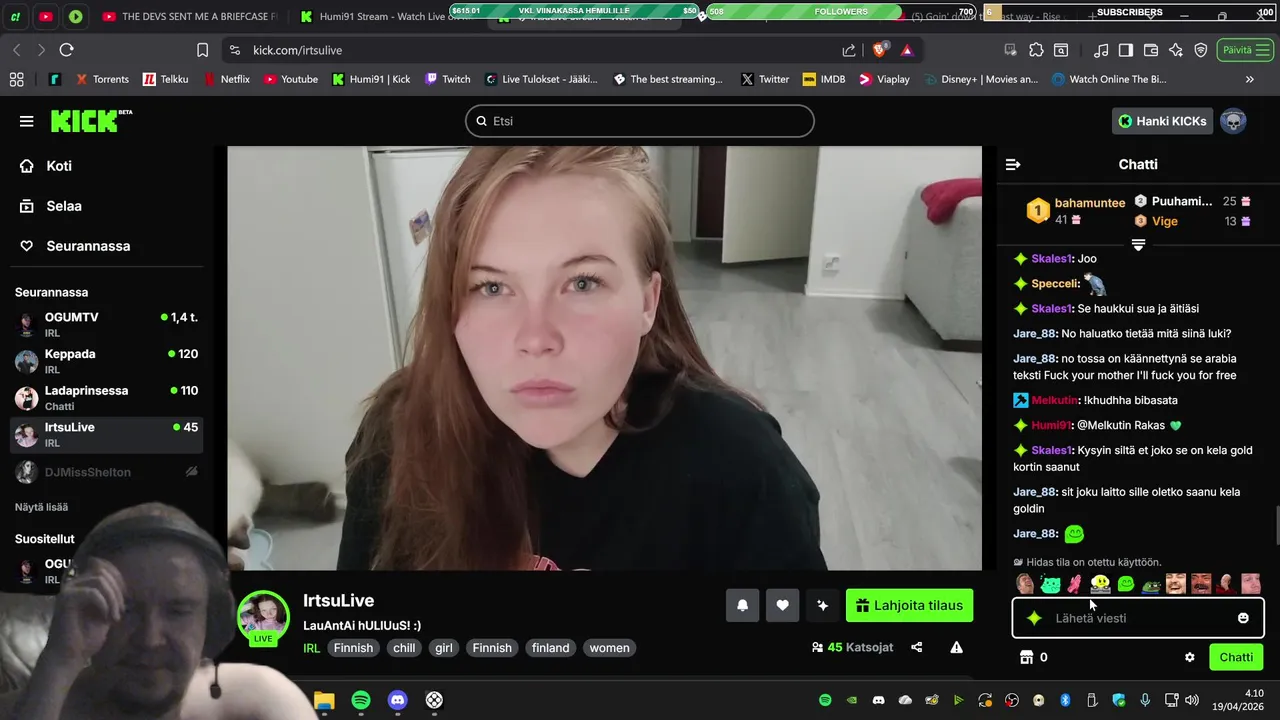This screenshot has width=1280, height=720.
Task: Focus the Etsi search box
Action: (x=640, y=121)
